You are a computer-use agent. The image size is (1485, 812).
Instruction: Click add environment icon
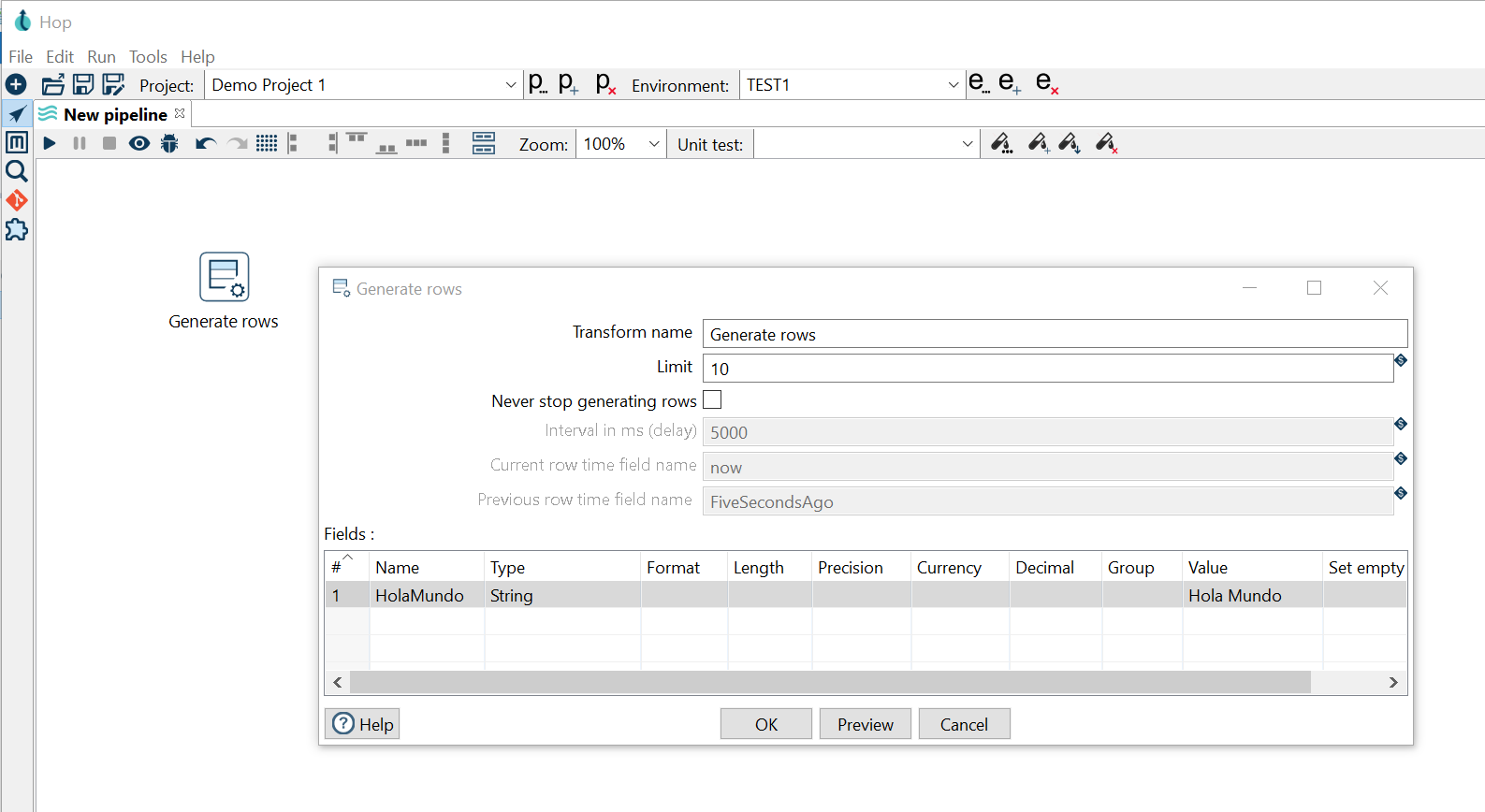(1009, 83)
